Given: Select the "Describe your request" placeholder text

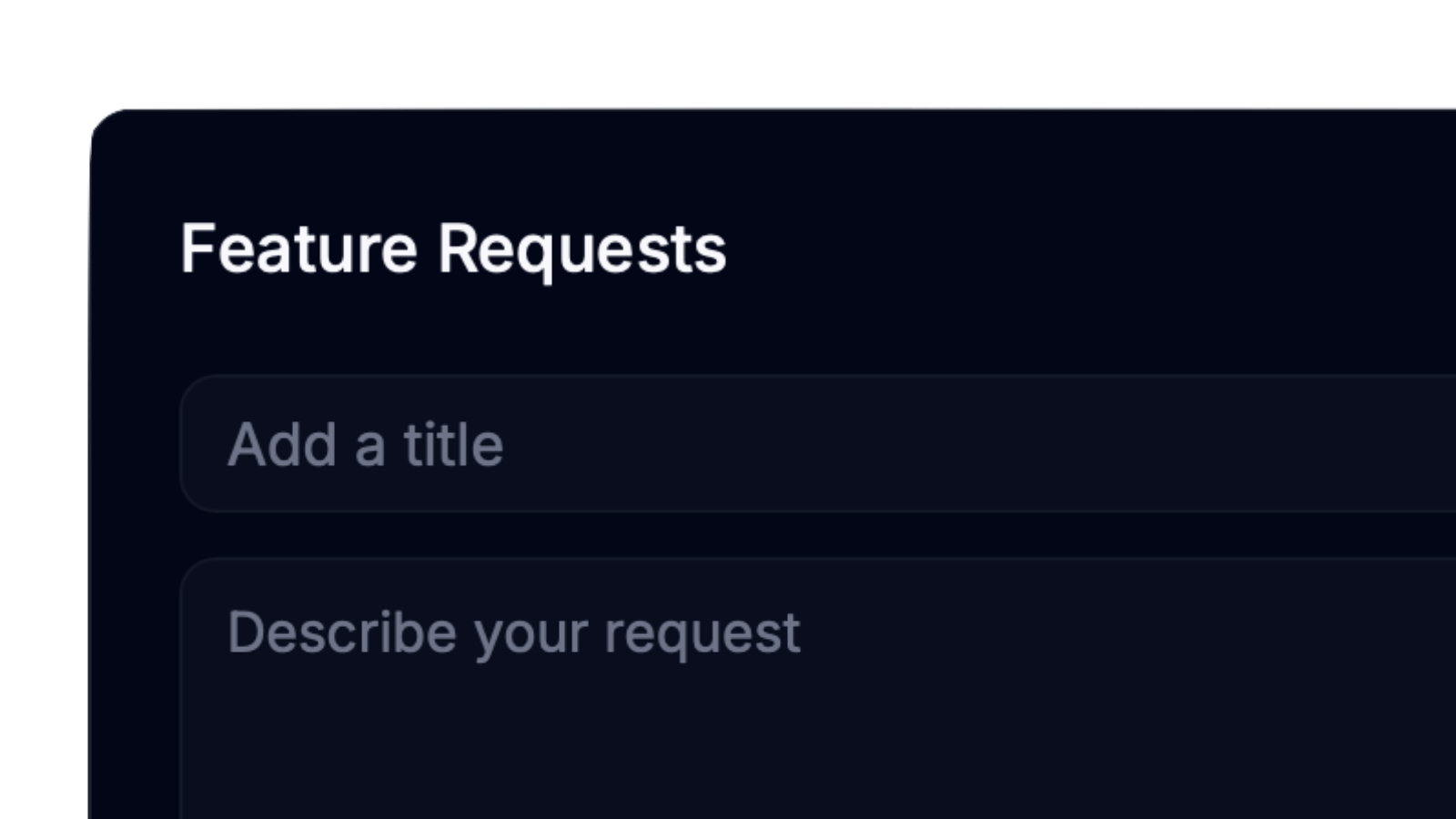Looking at the screenshot, I should (x=513, y=632).
